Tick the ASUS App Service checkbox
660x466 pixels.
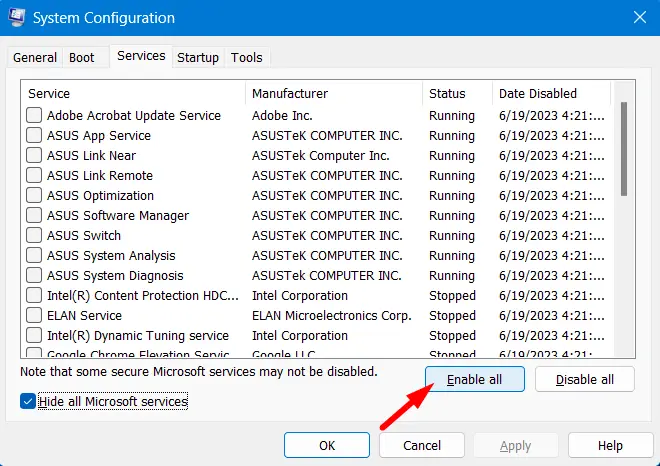[x=34, y=136]
